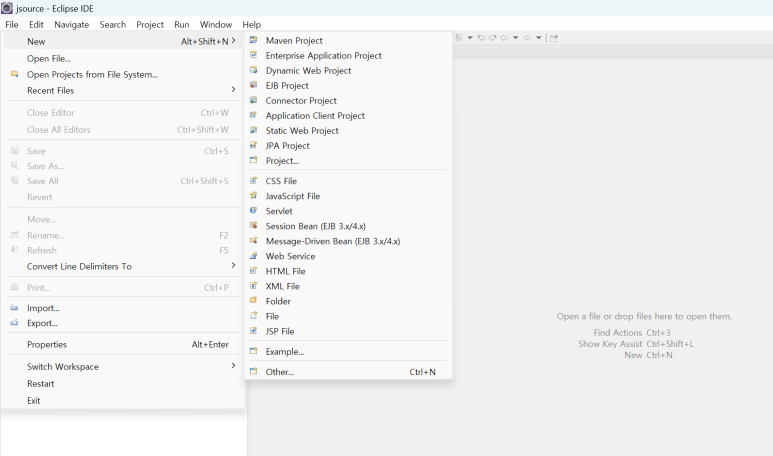773x456 pixels.
Task: Select EJB Project from New submenu
Action: (348, 86)
